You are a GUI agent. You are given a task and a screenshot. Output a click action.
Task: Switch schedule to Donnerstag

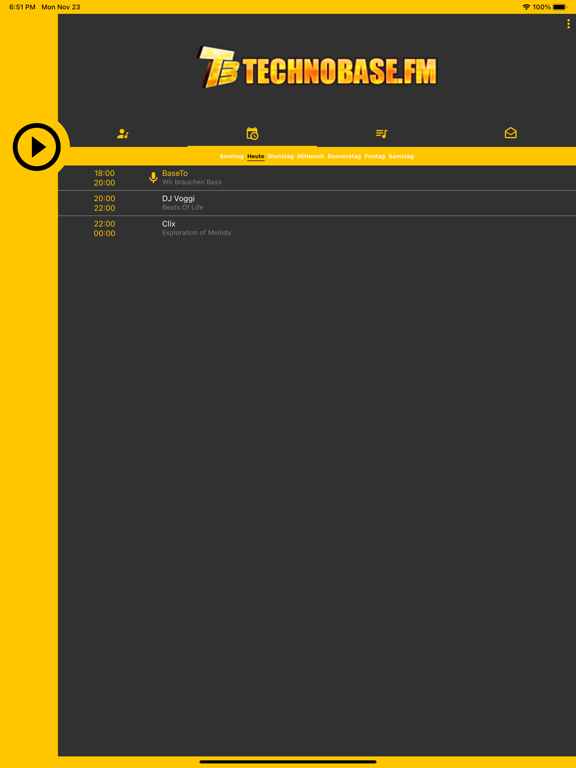pyautogui.click(x=344, y=156)
